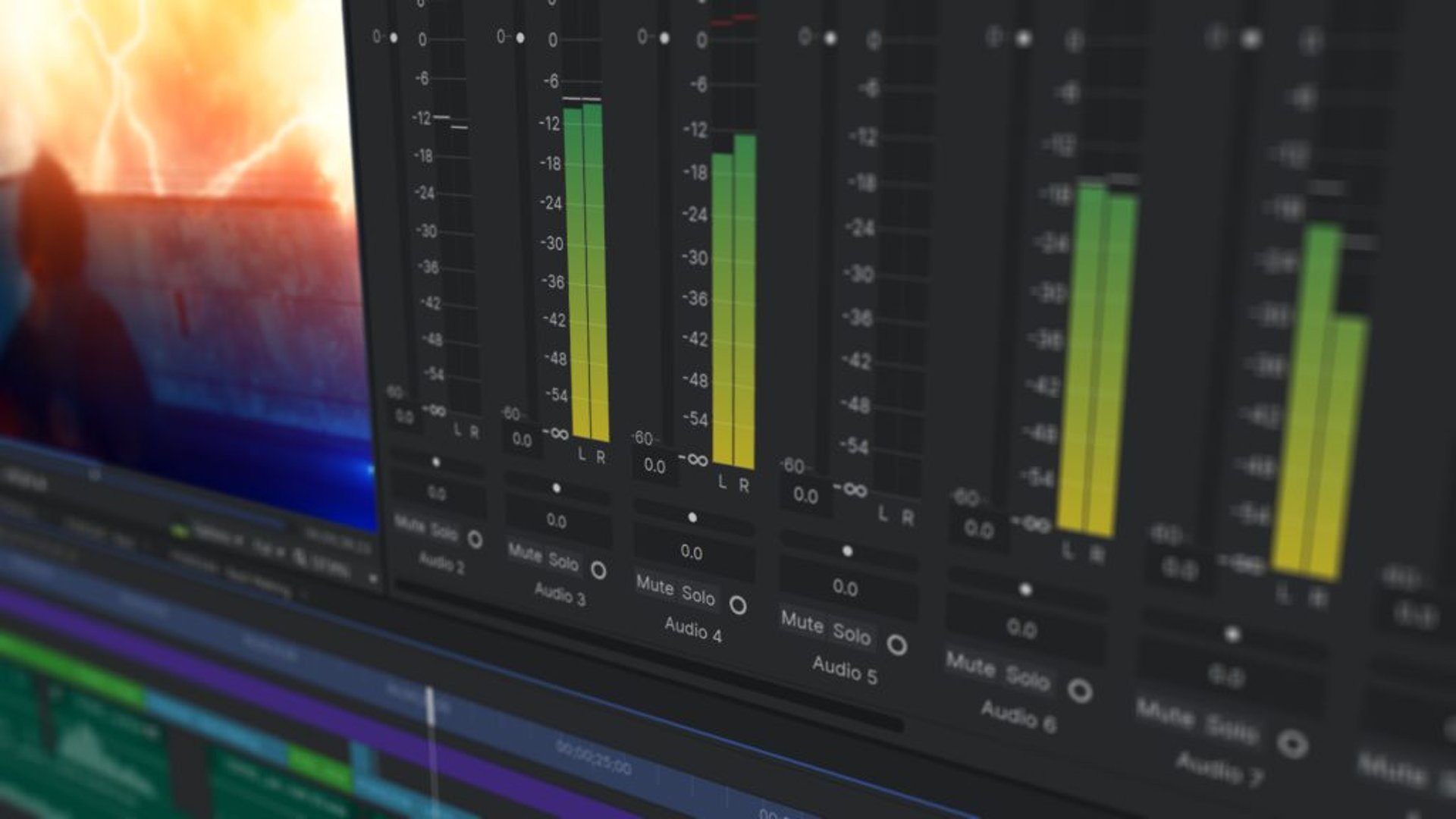Mute the Audio 6 channel
This screenshot has height=819, width=1456.
point(971,664)
